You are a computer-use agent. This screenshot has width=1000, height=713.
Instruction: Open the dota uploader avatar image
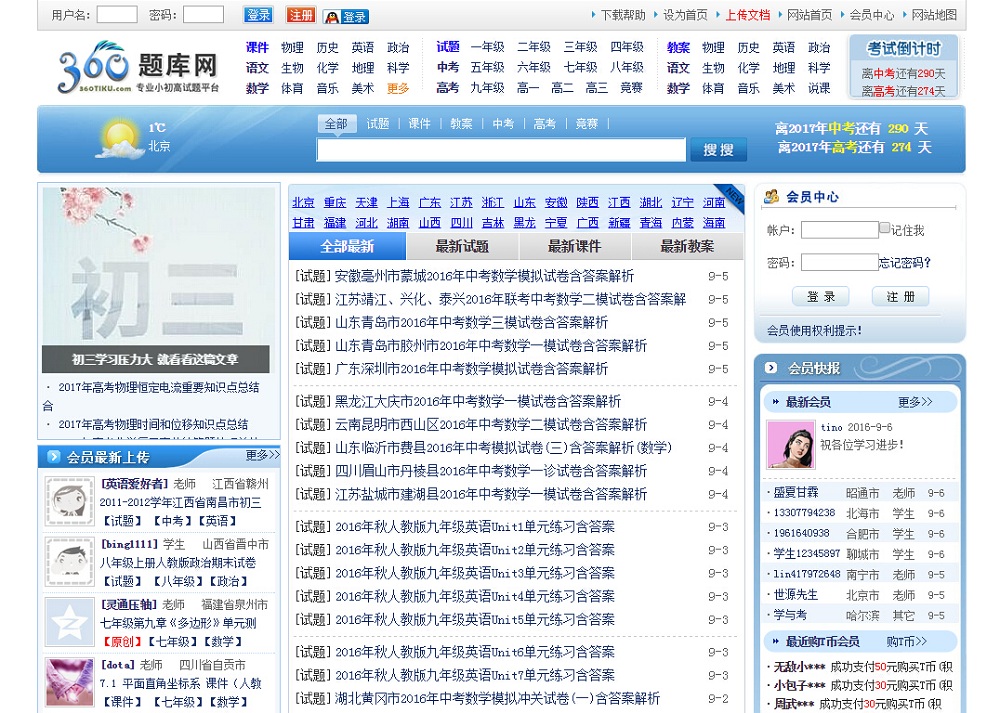point(70,682)
